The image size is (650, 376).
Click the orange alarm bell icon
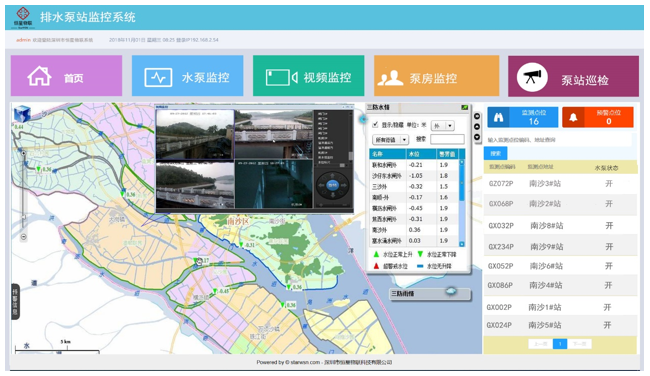tap(573, 117)
